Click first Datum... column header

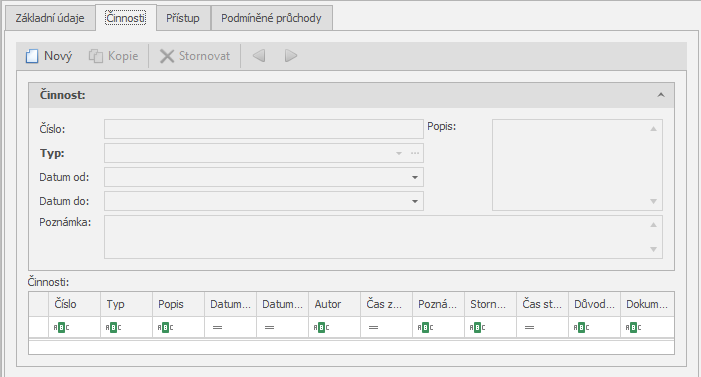point(231,304)
